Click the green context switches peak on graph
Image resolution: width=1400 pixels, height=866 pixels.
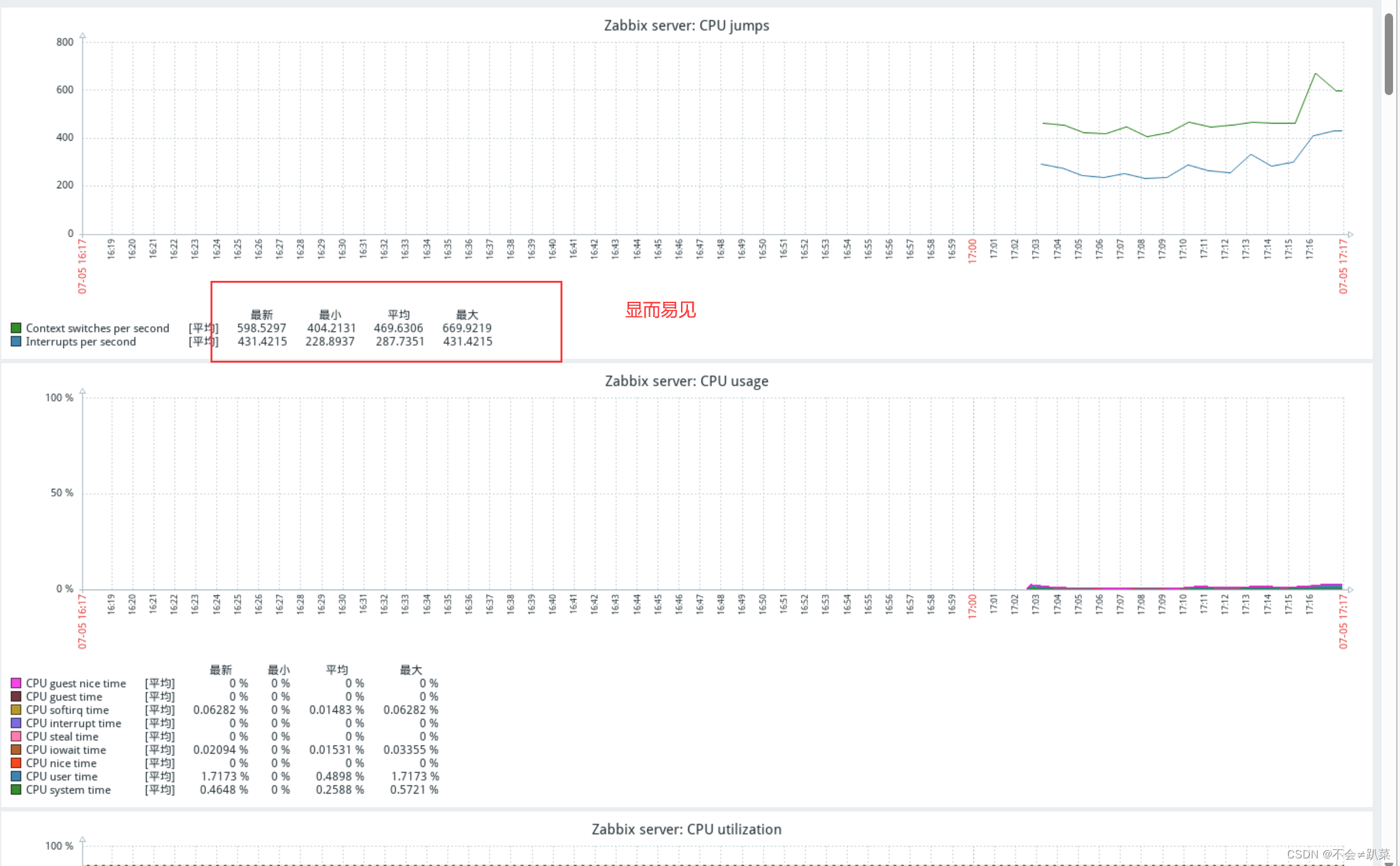point(1315,74)
